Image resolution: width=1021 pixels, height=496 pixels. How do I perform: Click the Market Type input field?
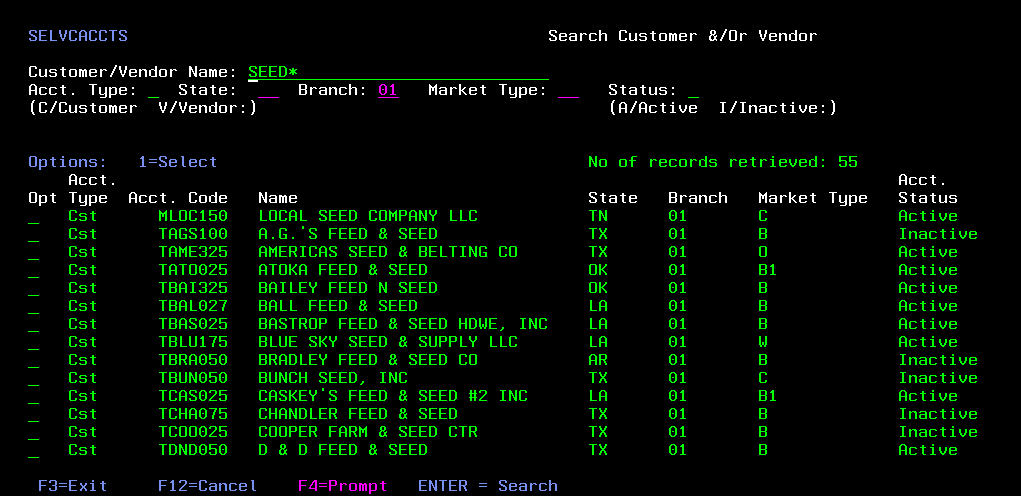click(568, 90)
